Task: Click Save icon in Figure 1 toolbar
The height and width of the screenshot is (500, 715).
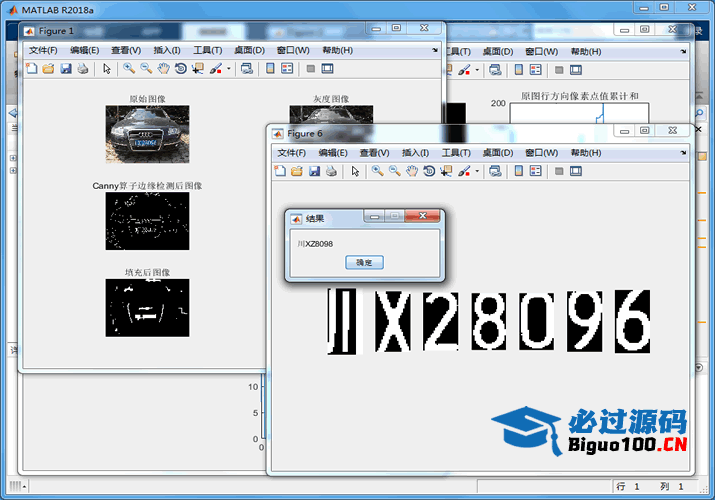Action: click(66, 69)
